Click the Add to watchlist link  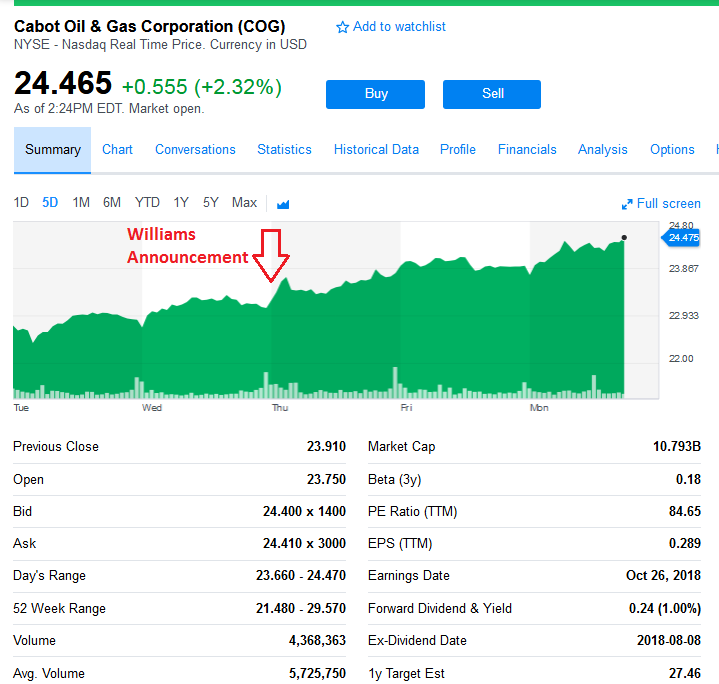(399, 27)
